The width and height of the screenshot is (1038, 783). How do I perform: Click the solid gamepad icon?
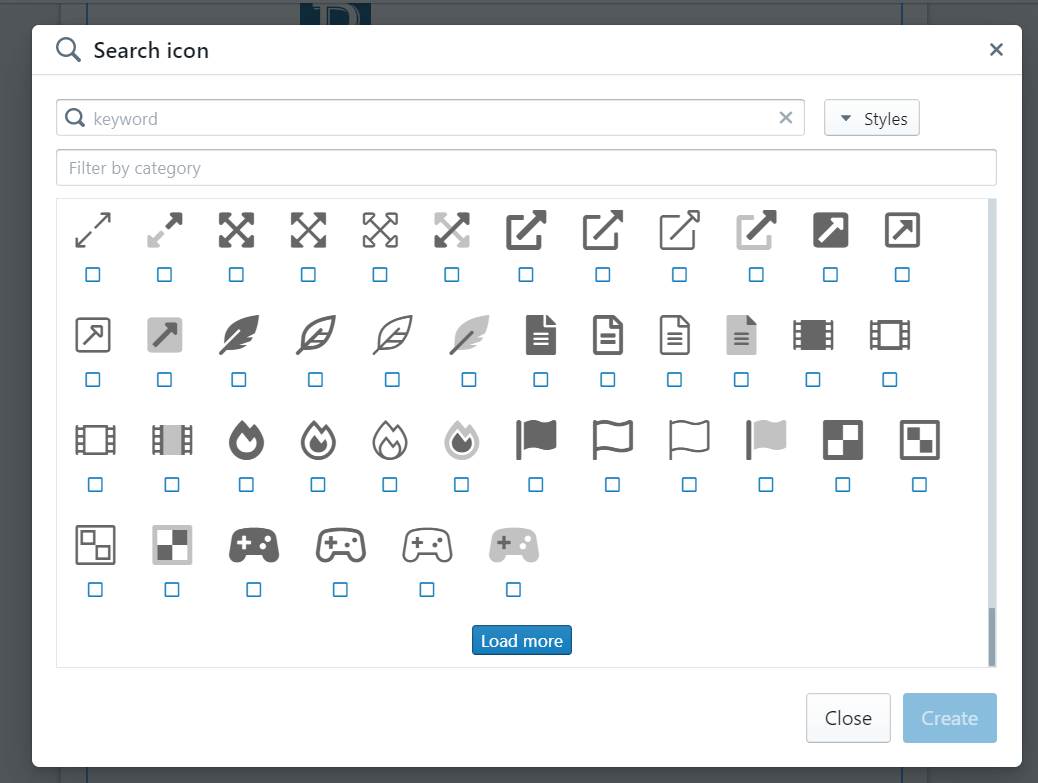tap(253, 545)
